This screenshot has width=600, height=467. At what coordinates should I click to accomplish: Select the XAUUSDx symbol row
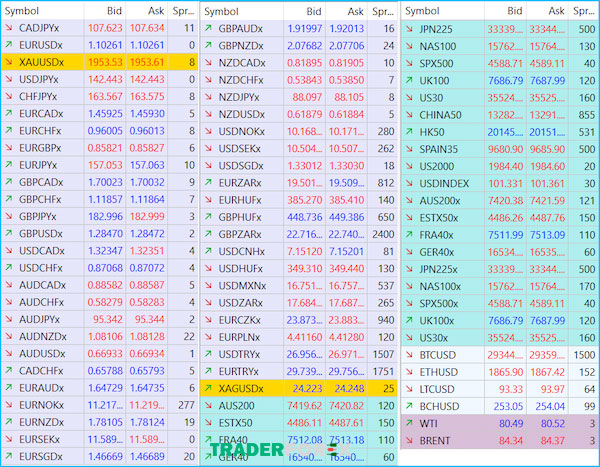point(100,62)
